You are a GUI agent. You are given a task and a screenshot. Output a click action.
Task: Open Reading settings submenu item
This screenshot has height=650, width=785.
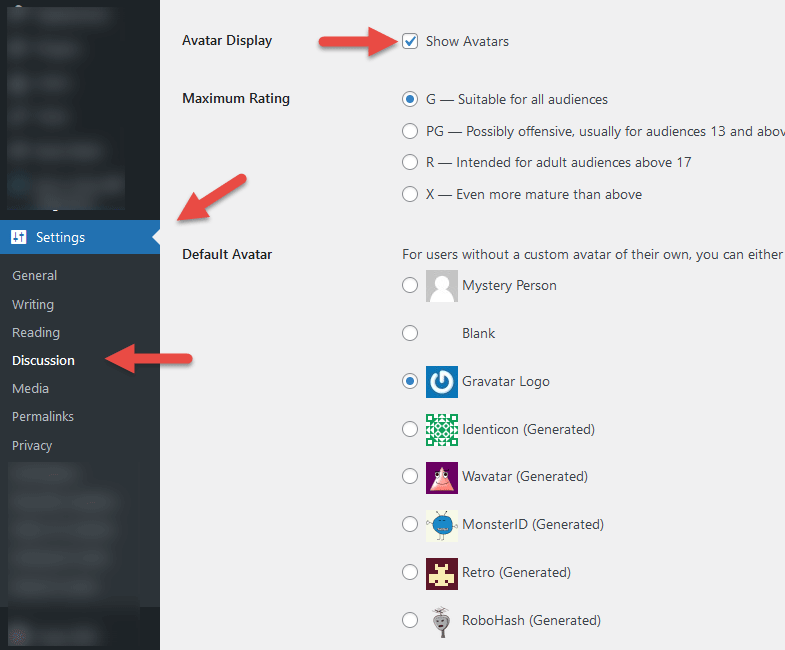[36, 333]
